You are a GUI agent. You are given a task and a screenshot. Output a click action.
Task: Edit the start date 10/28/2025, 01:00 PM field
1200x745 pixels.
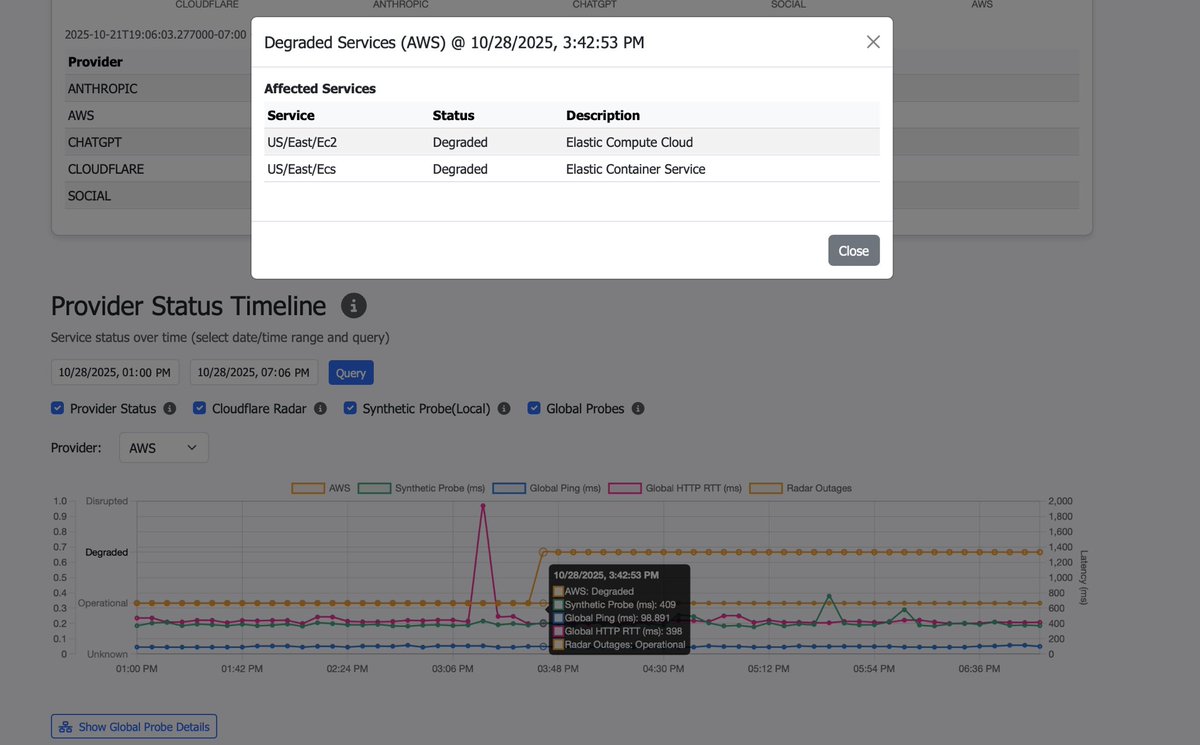tap(115, 372)
